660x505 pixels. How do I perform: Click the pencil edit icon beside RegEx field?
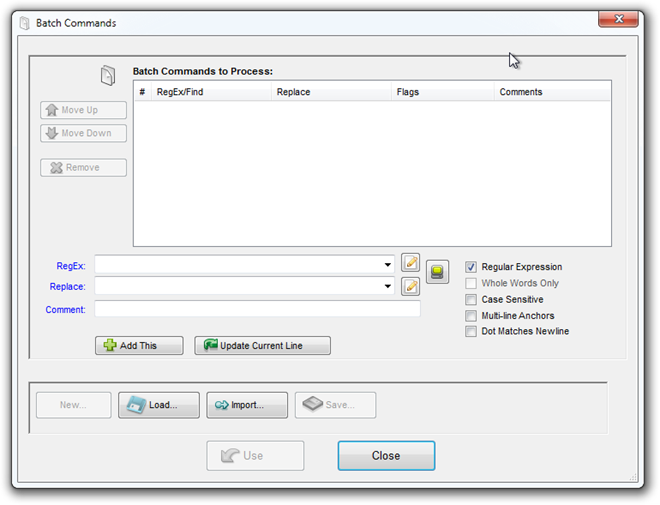410,263
